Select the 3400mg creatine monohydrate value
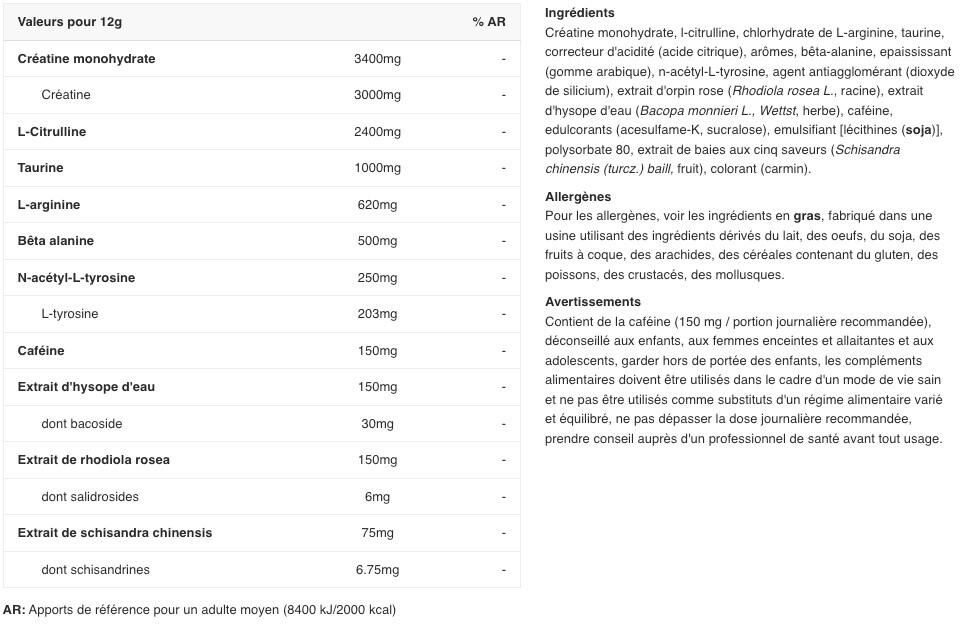This screenshot has height=626, width=961. [x=377, y=59]
